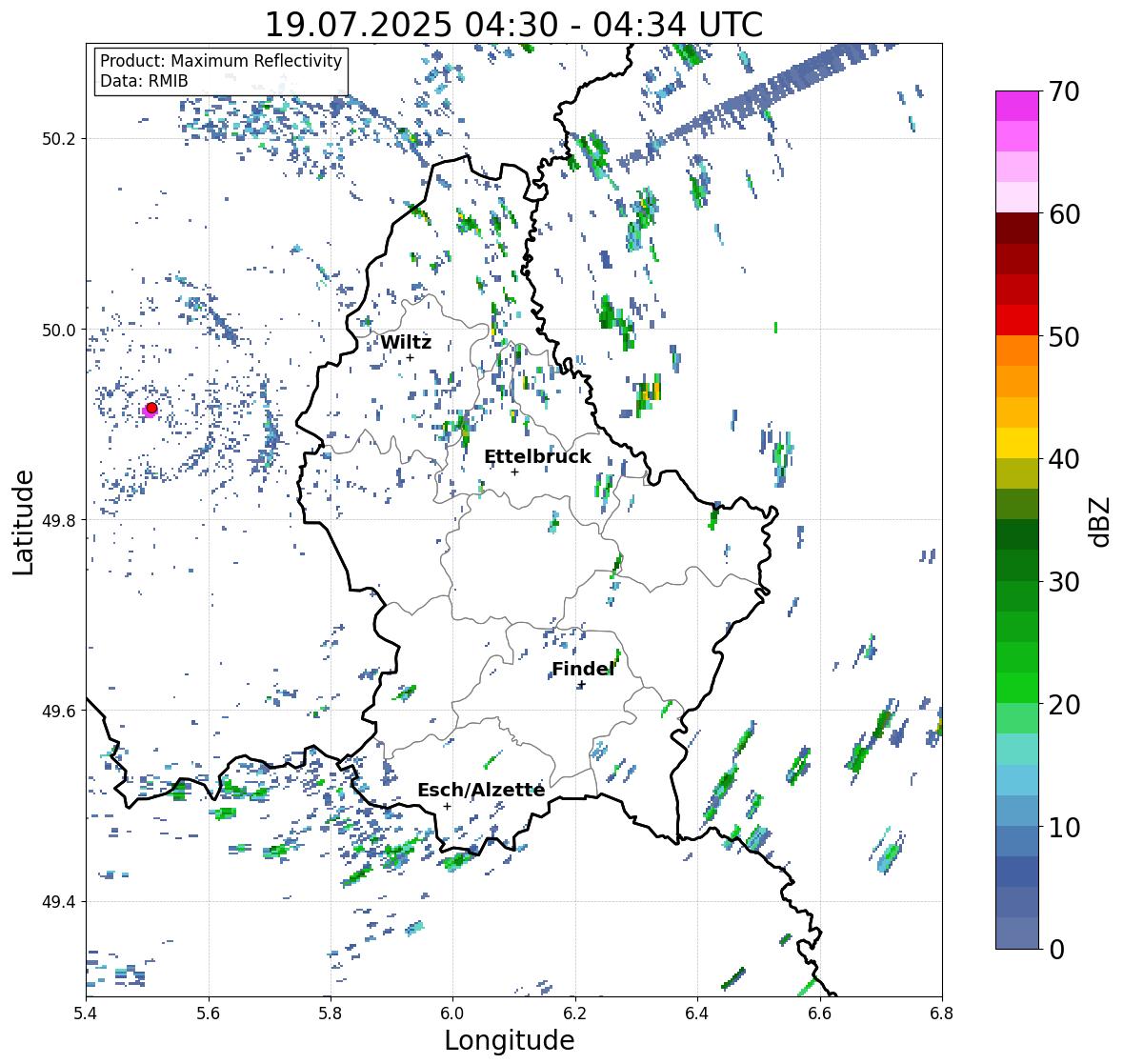Screen dimensions: 1123x1064
Task: Click the 6.6 longitude tick label
Action: tap(819, 1013)
